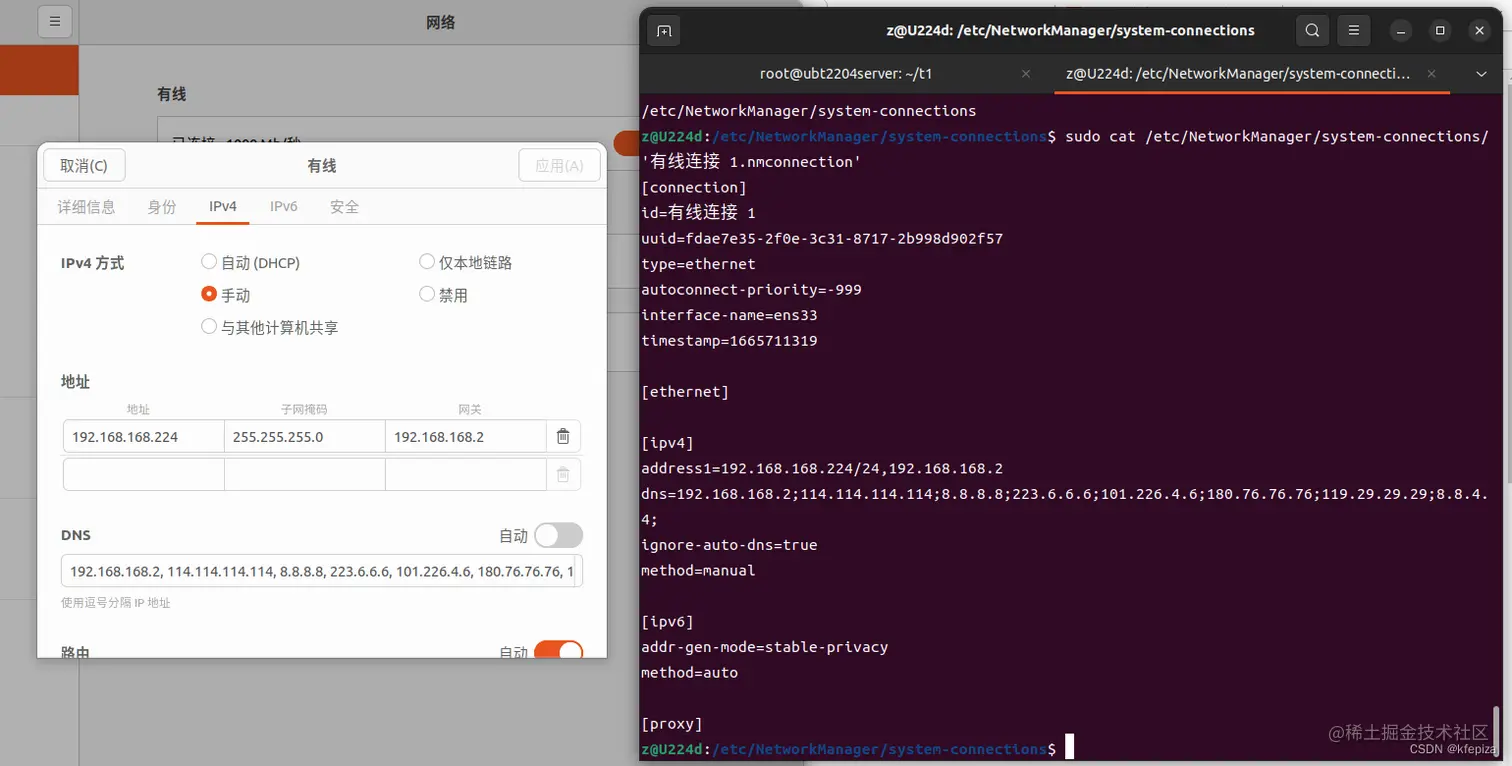The image size is (1512, 766).
Task: Click the address1=192.168.168.224/24 terminal line
Action: tap(822, 469)
